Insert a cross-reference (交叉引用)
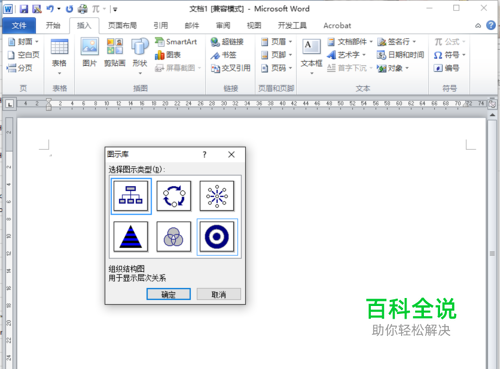Screen dimensions: 500x369 230,68
